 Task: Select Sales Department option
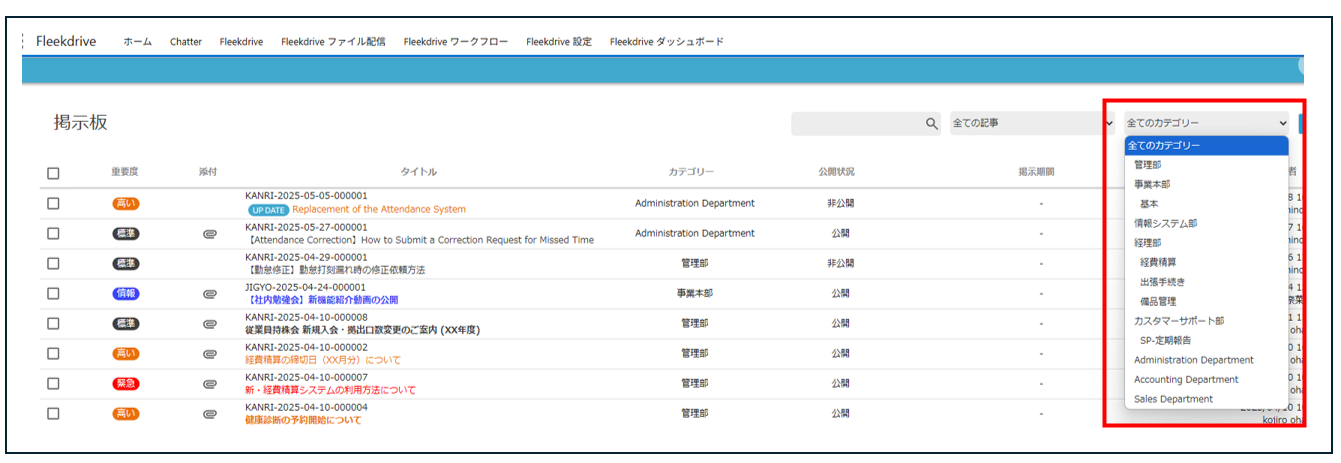1207,399
